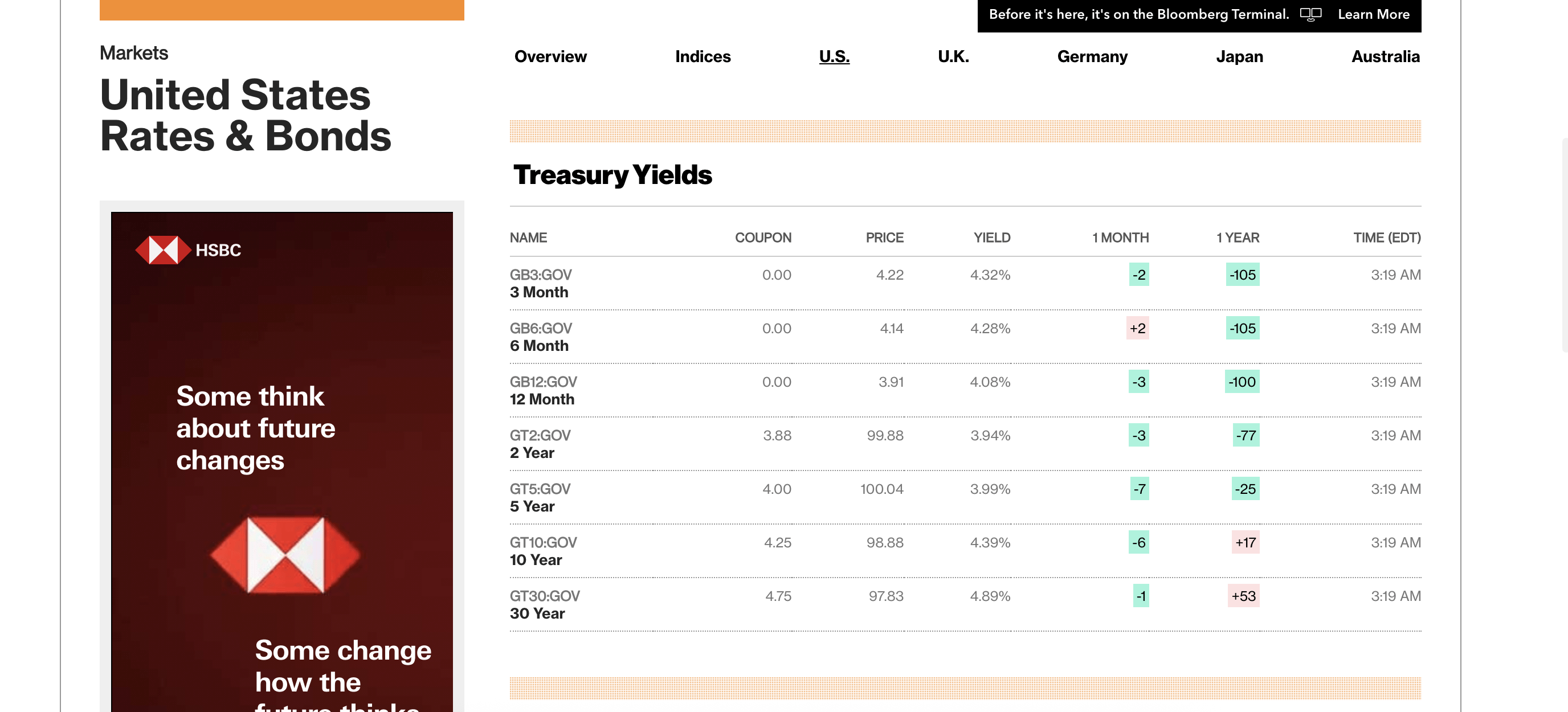Open the Germany bonds tab
This screenshot has width=1568, height=712.
(x=1092, y=56)
